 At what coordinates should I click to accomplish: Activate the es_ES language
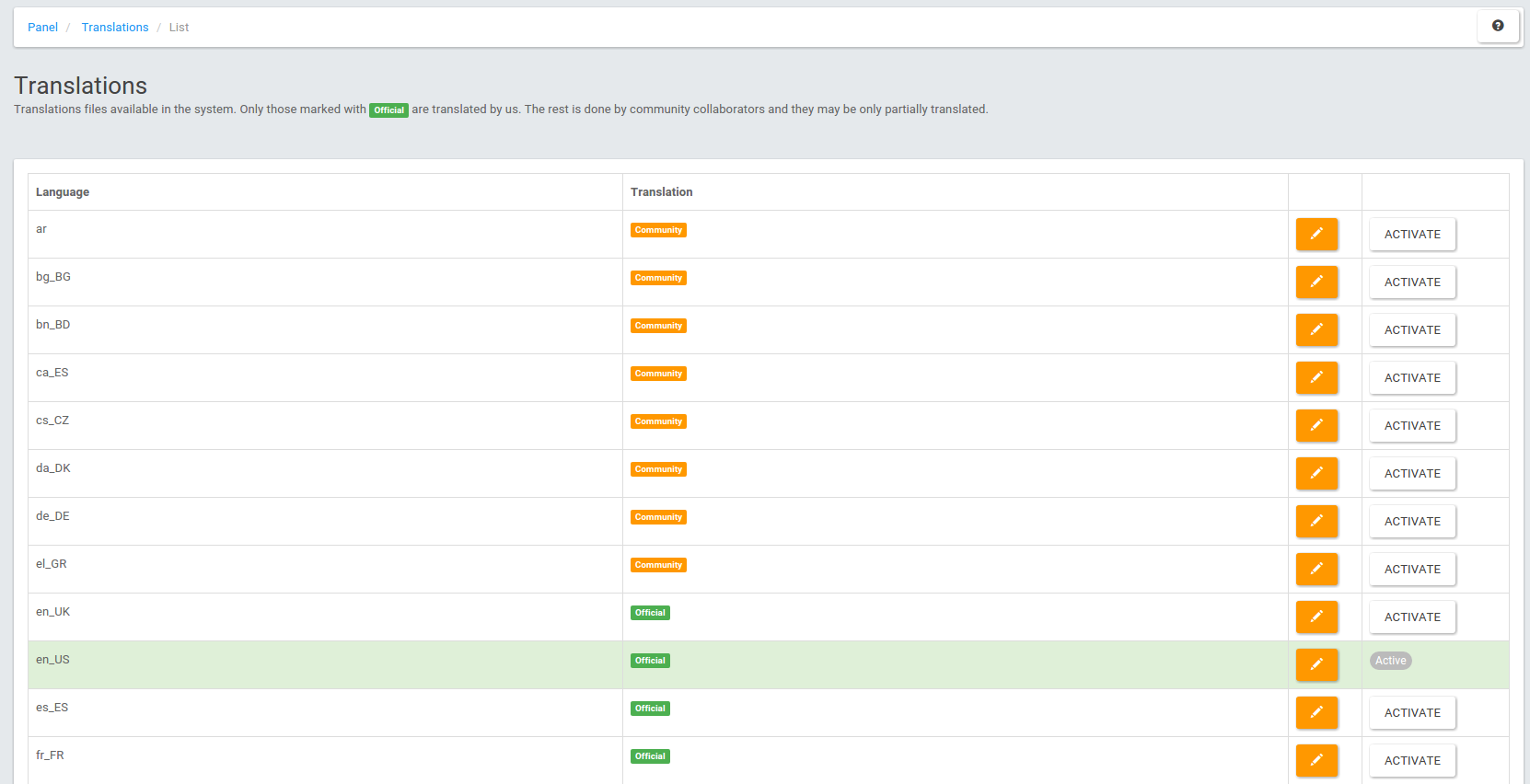1412,712
